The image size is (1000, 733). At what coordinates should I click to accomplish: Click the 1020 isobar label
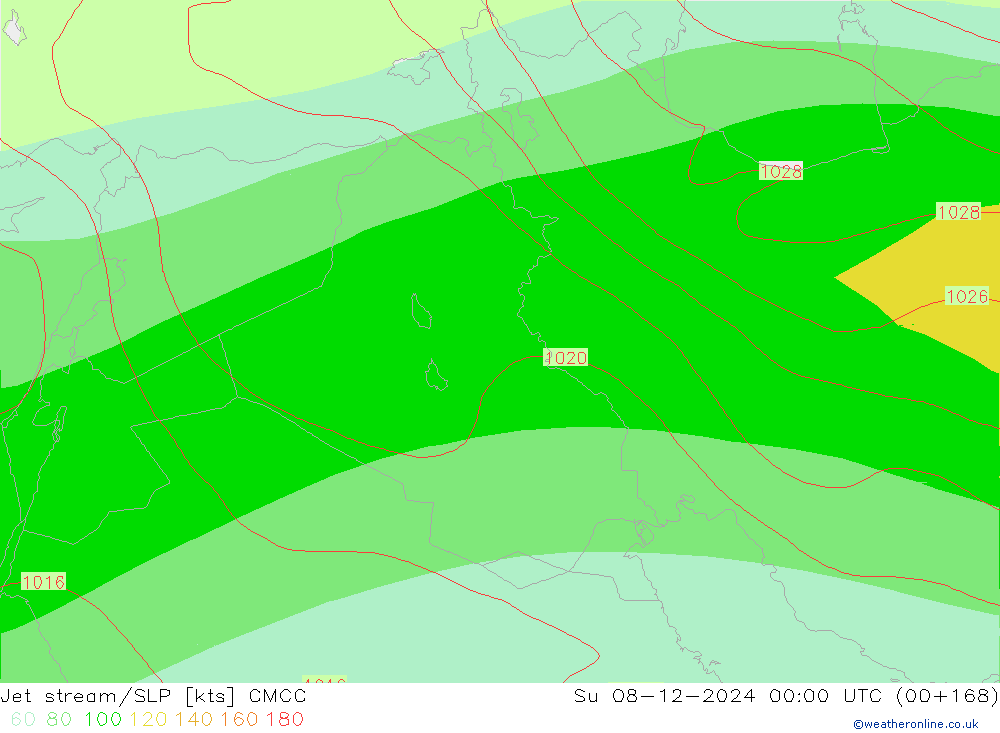pyautogui.click(x=566, y=358)
